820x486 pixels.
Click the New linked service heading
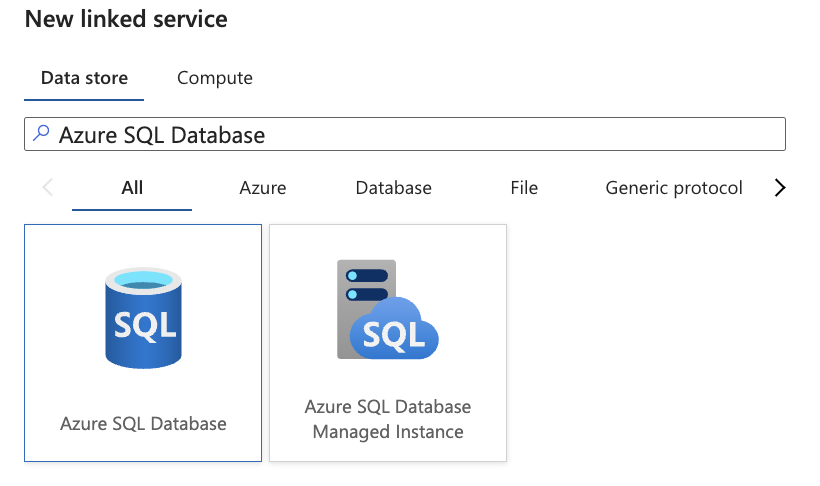click(126, 19)
